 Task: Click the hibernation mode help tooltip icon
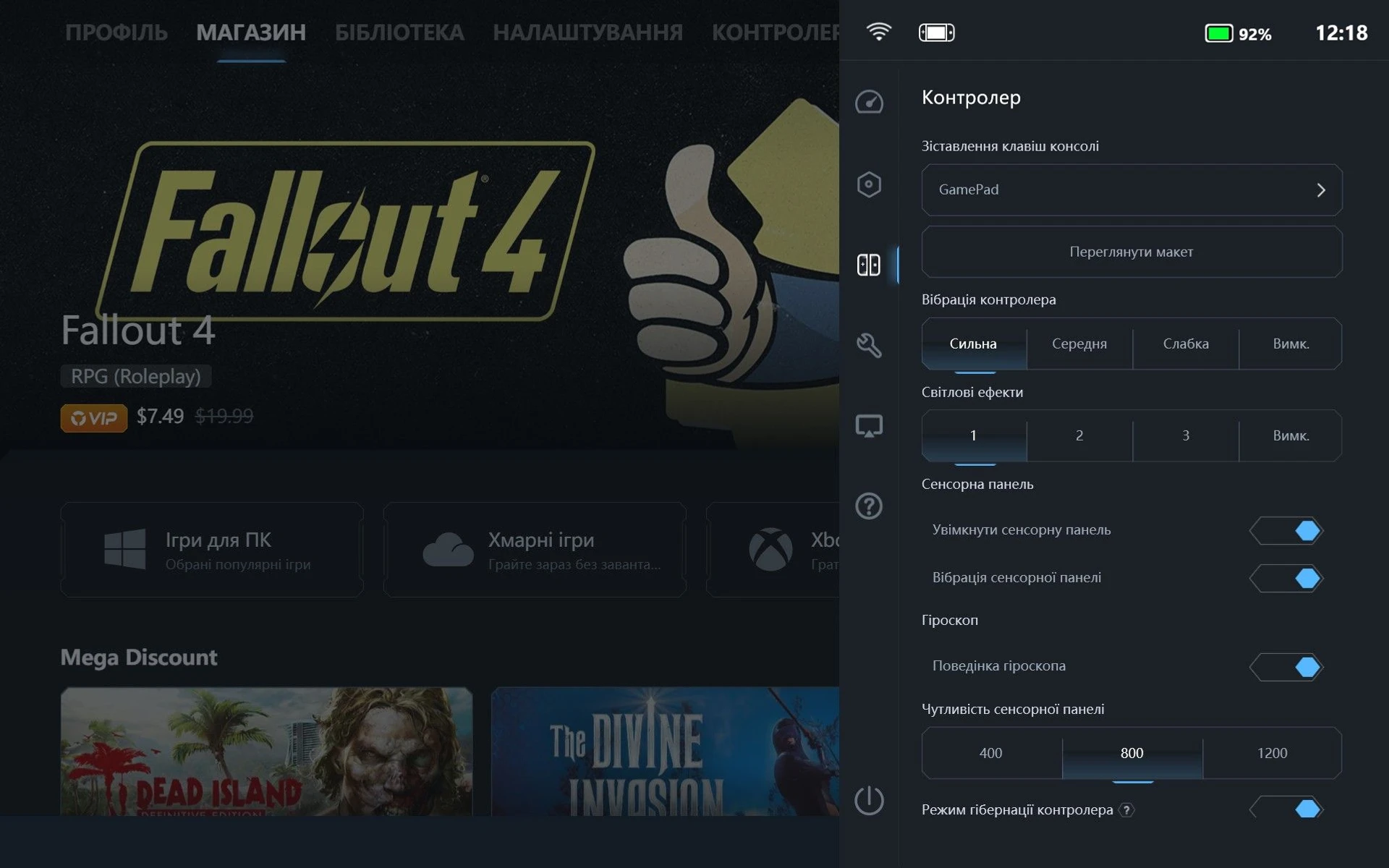pos(1126,810)
